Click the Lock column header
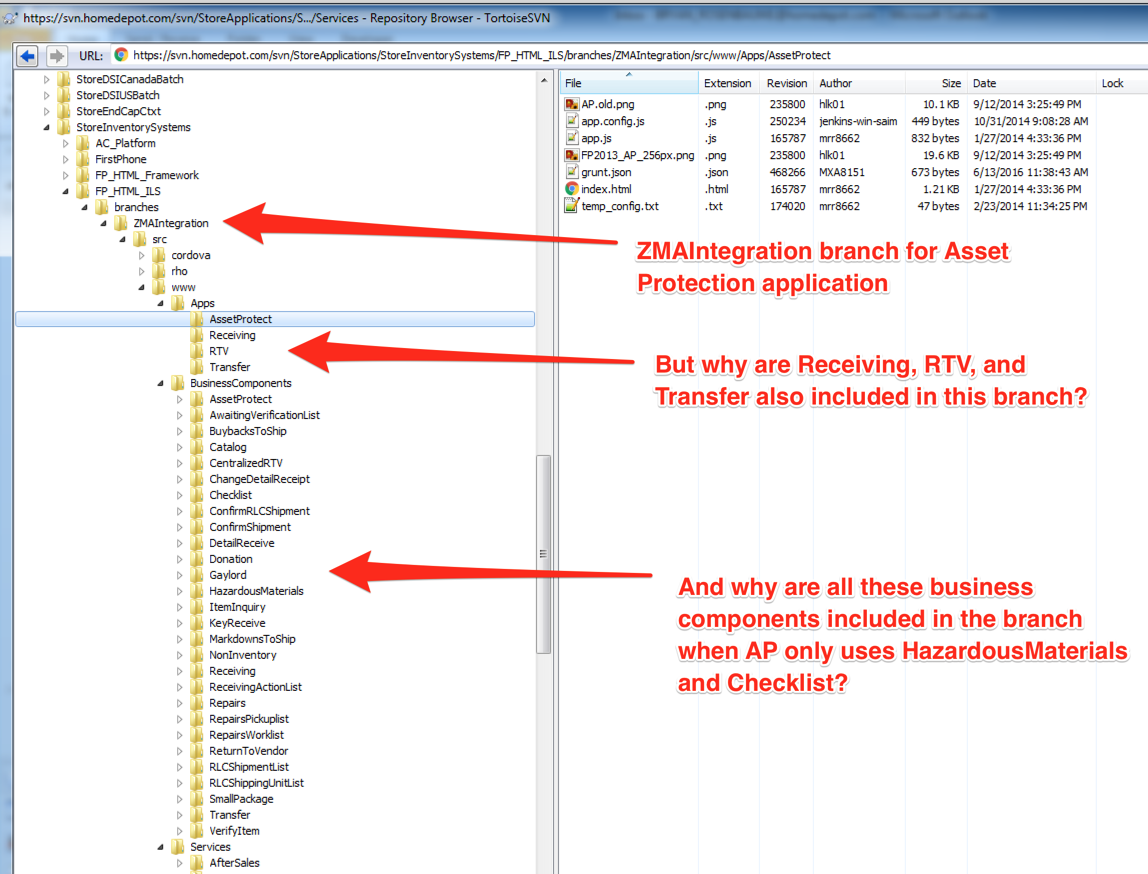 (1120, 83)
